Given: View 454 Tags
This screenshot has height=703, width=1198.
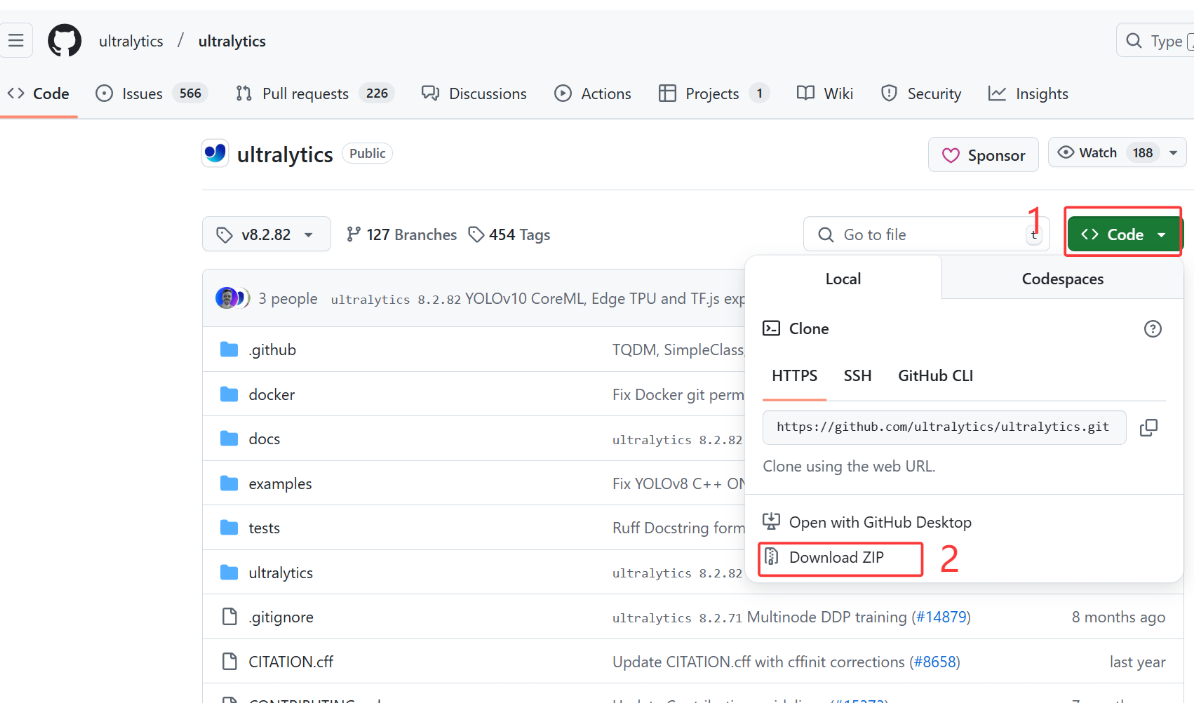Looking at the screenshot, I should (x=509, y=235).
